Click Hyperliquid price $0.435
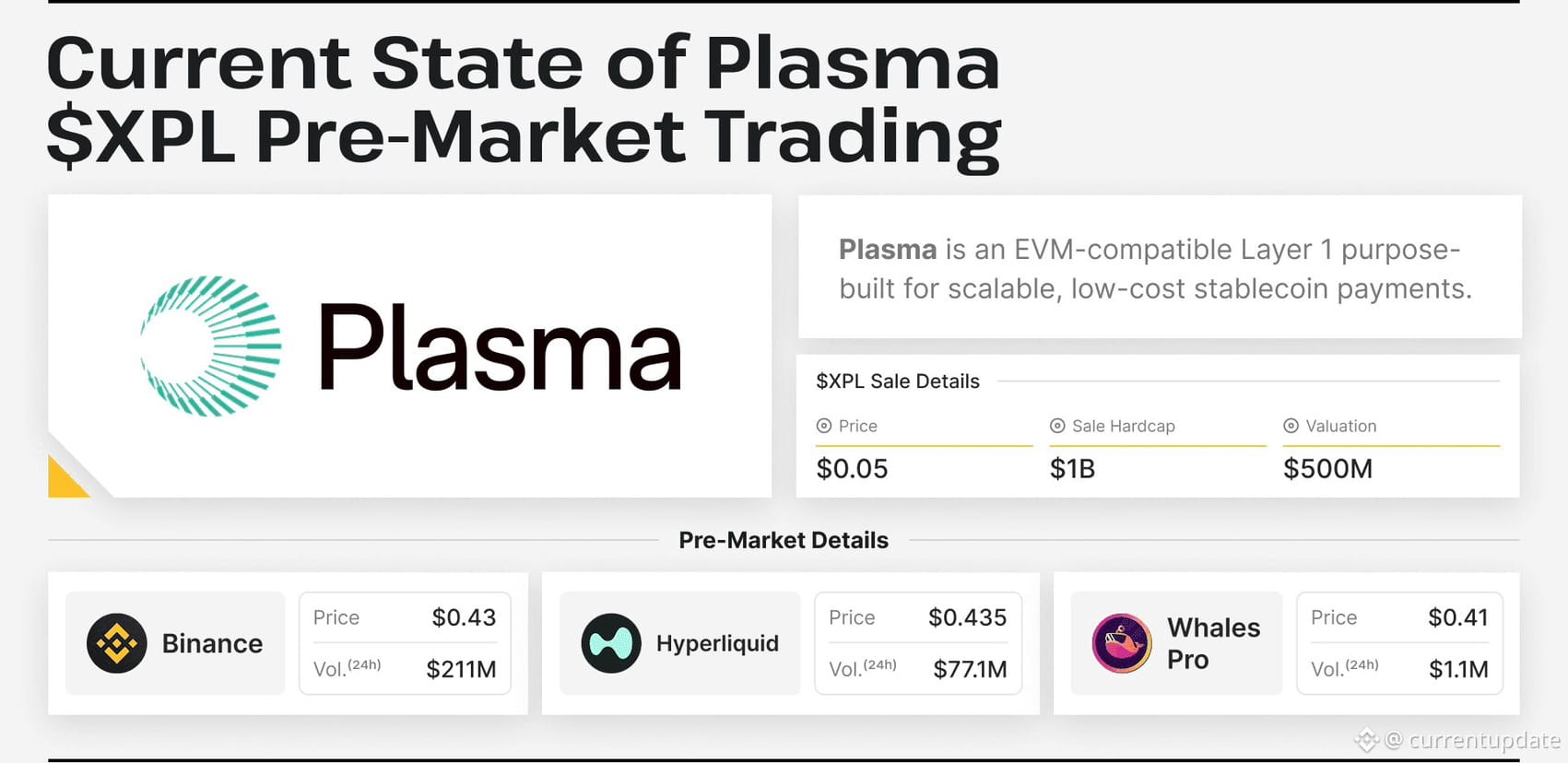Screen dimensions: 1568x763 (x=967, y=617)
